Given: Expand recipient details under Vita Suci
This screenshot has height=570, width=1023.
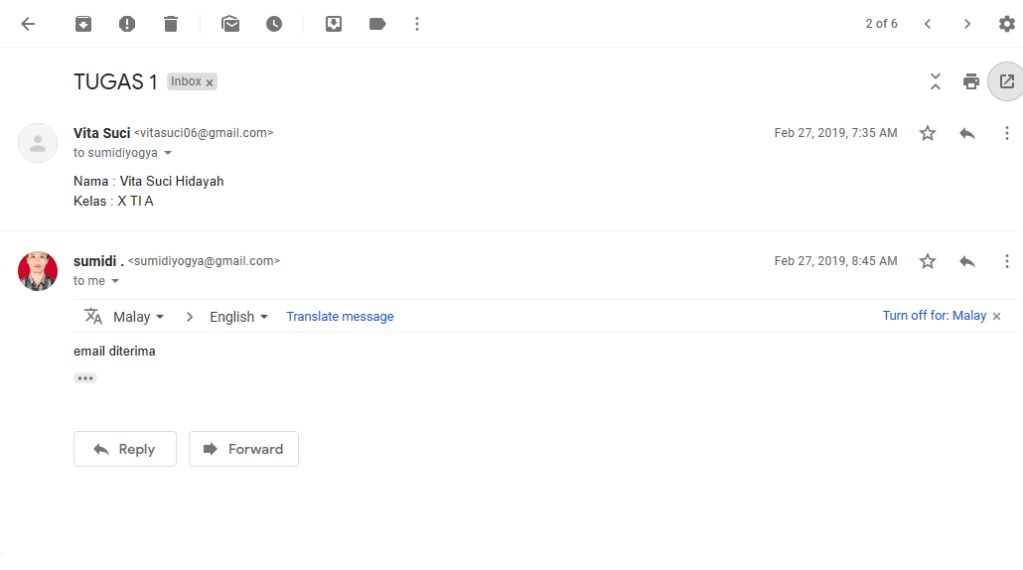Looking at the screenshot, I should point(168,153).
